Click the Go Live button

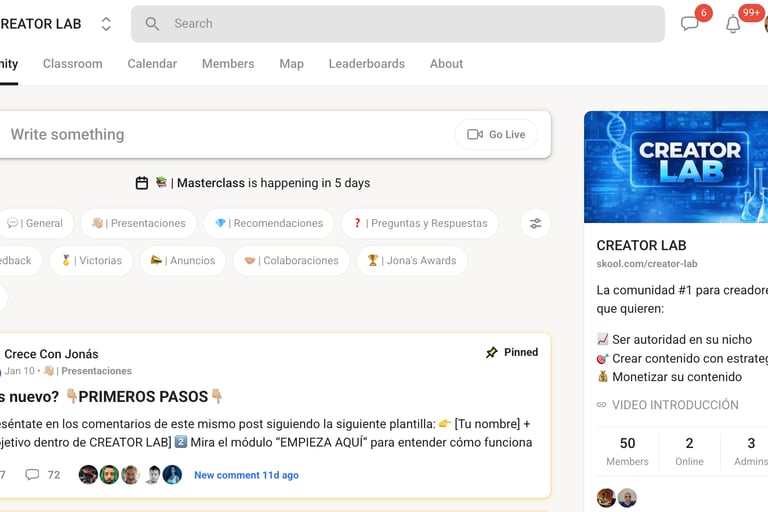496,134
